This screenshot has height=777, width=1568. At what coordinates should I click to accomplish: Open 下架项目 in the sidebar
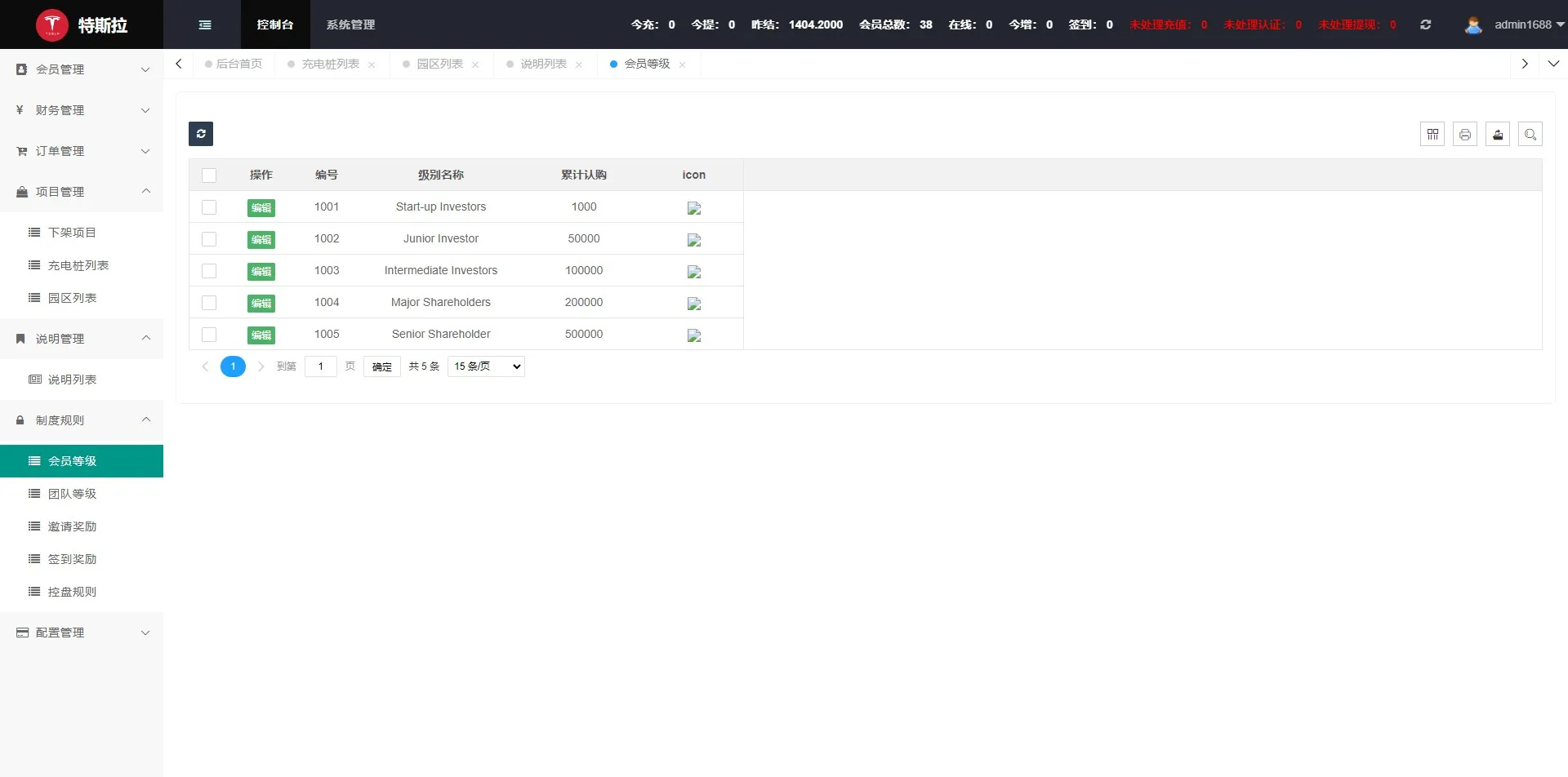pos(82,233)
